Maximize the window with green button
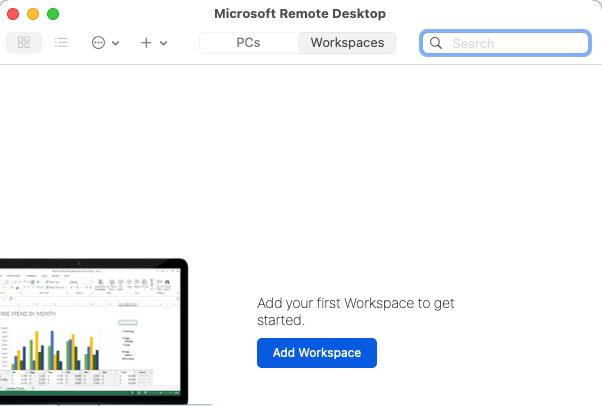This screenshot has height=406, width=602. 53,14
